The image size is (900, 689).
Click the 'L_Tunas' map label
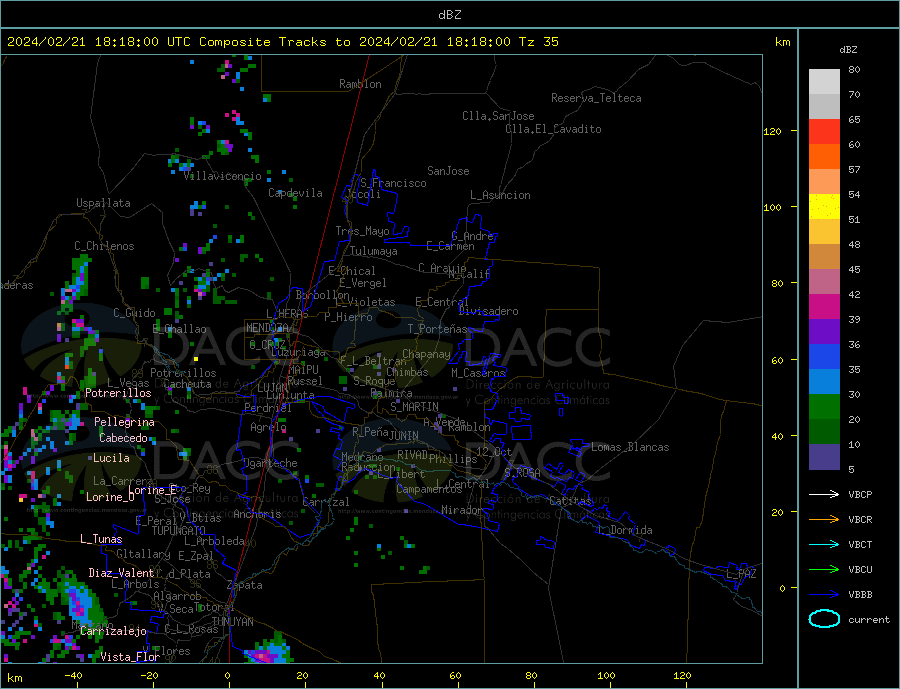(x=101, y=539)
